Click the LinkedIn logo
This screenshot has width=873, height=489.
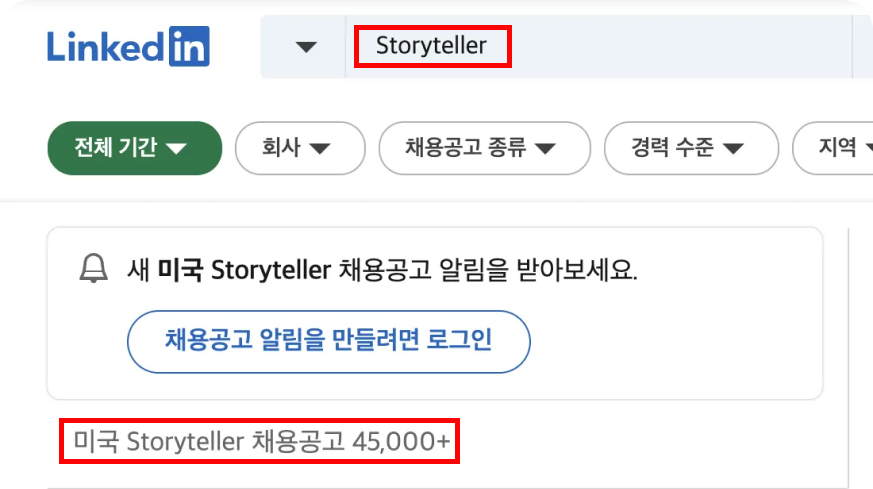[129, 46]
